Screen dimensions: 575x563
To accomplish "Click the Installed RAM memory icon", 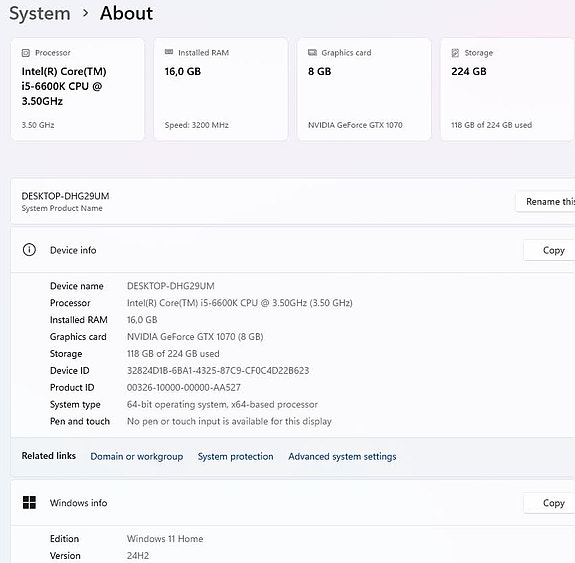I will tap(169, 52).
